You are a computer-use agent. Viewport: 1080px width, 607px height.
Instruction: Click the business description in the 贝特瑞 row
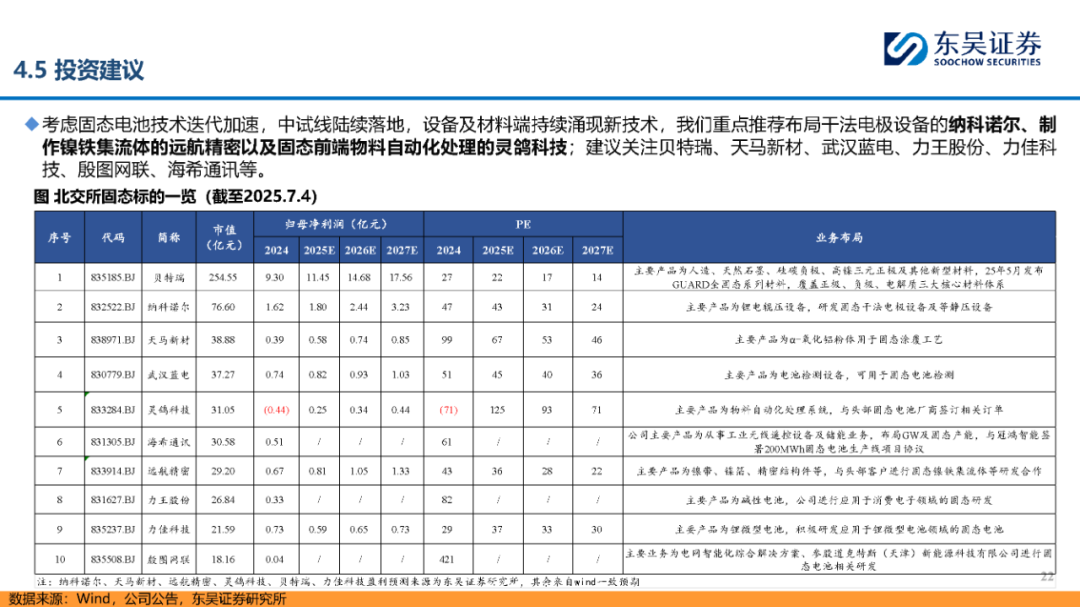[839, 277]
